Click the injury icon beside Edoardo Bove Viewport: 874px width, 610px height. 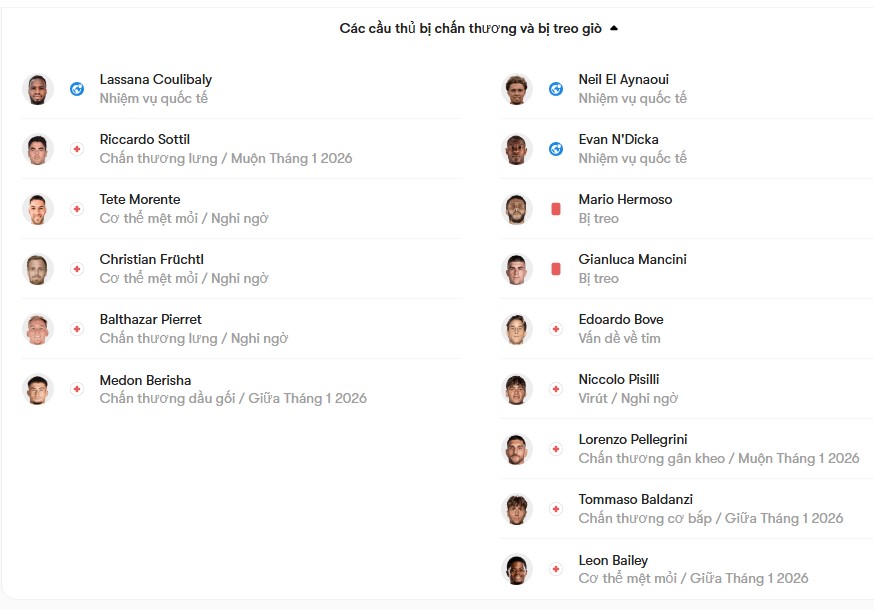556,329
